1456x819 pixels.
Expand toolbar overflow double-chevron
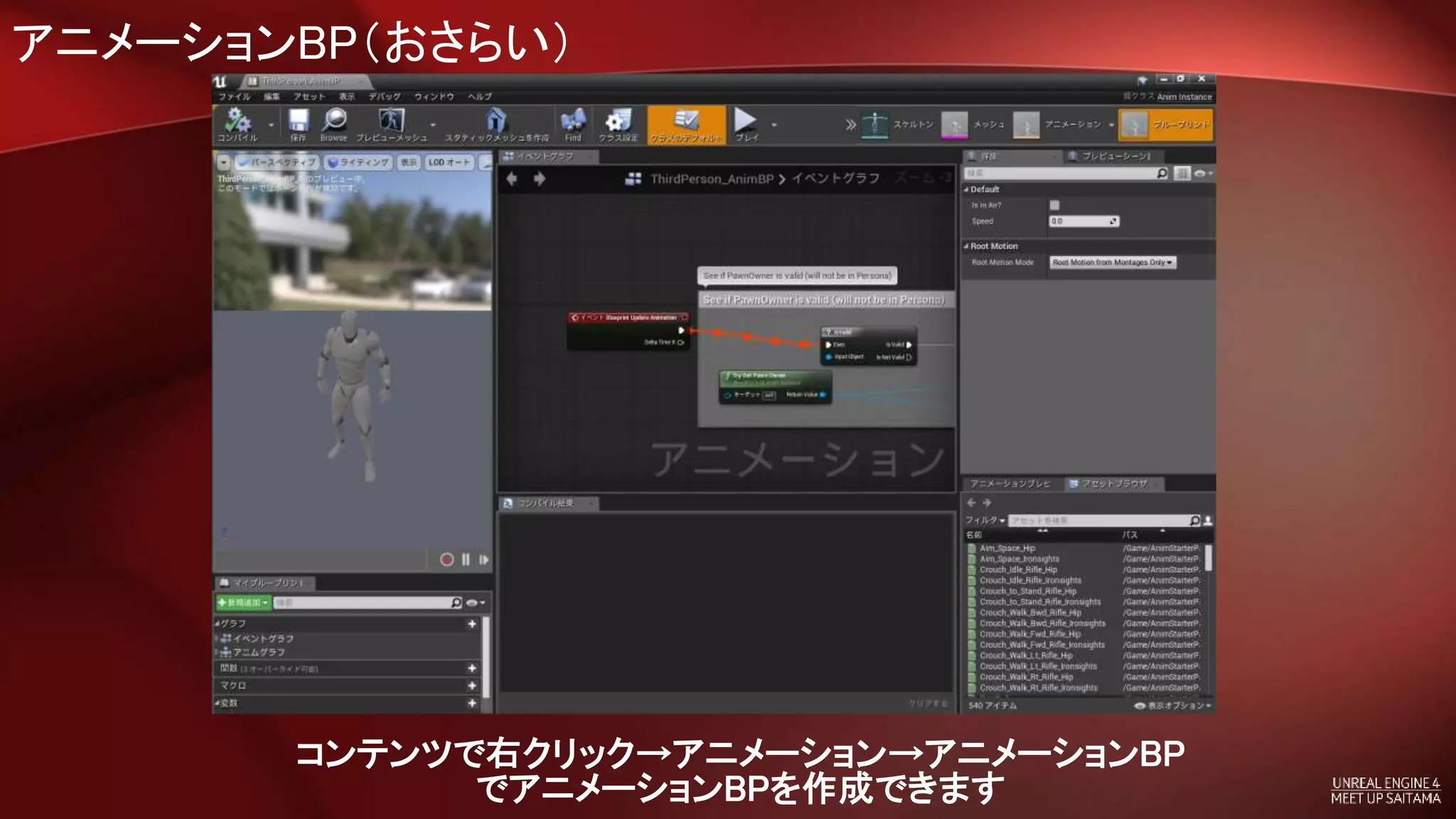click(850, 125)
